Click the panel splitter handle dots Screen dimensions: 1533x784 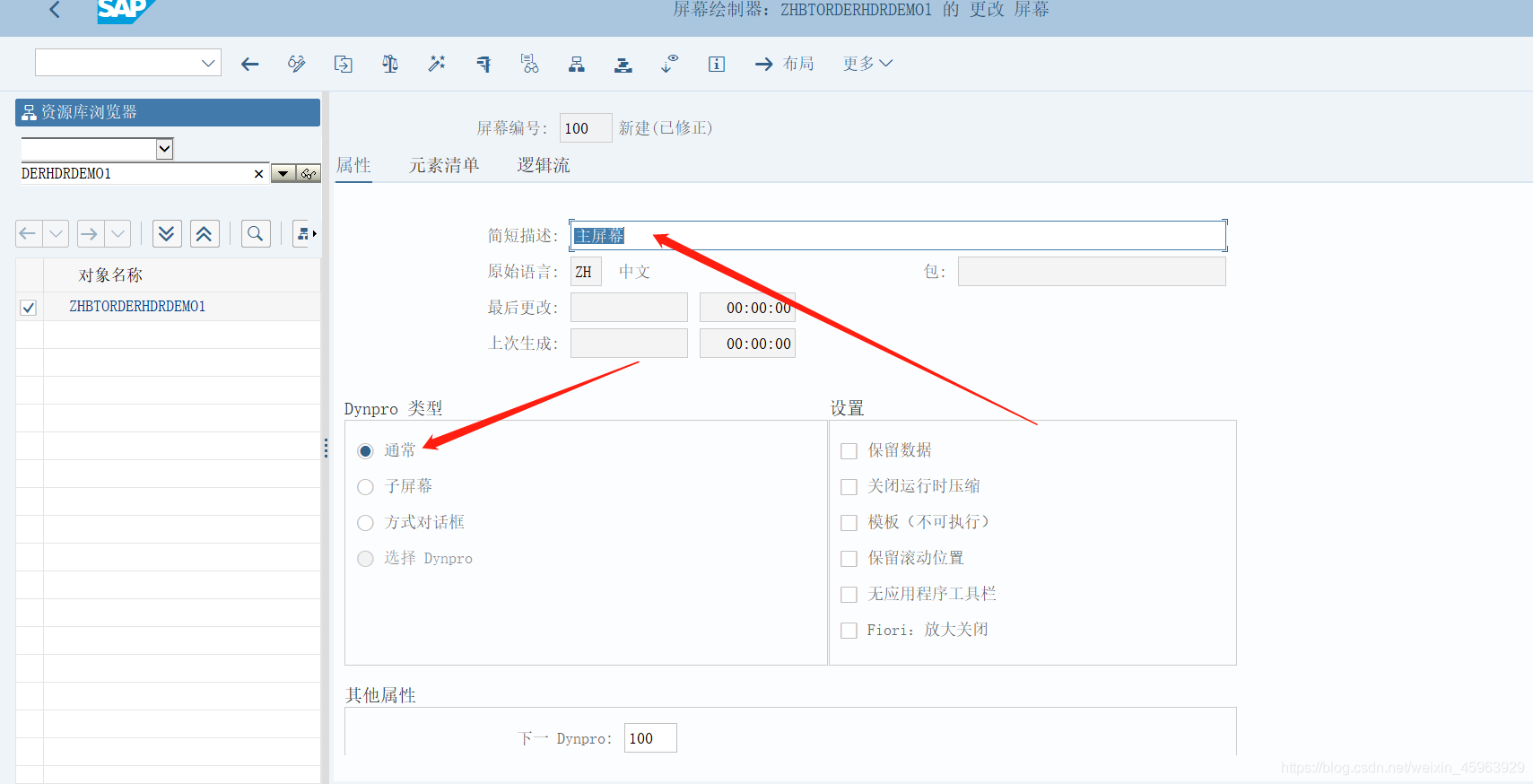(326, 449)
